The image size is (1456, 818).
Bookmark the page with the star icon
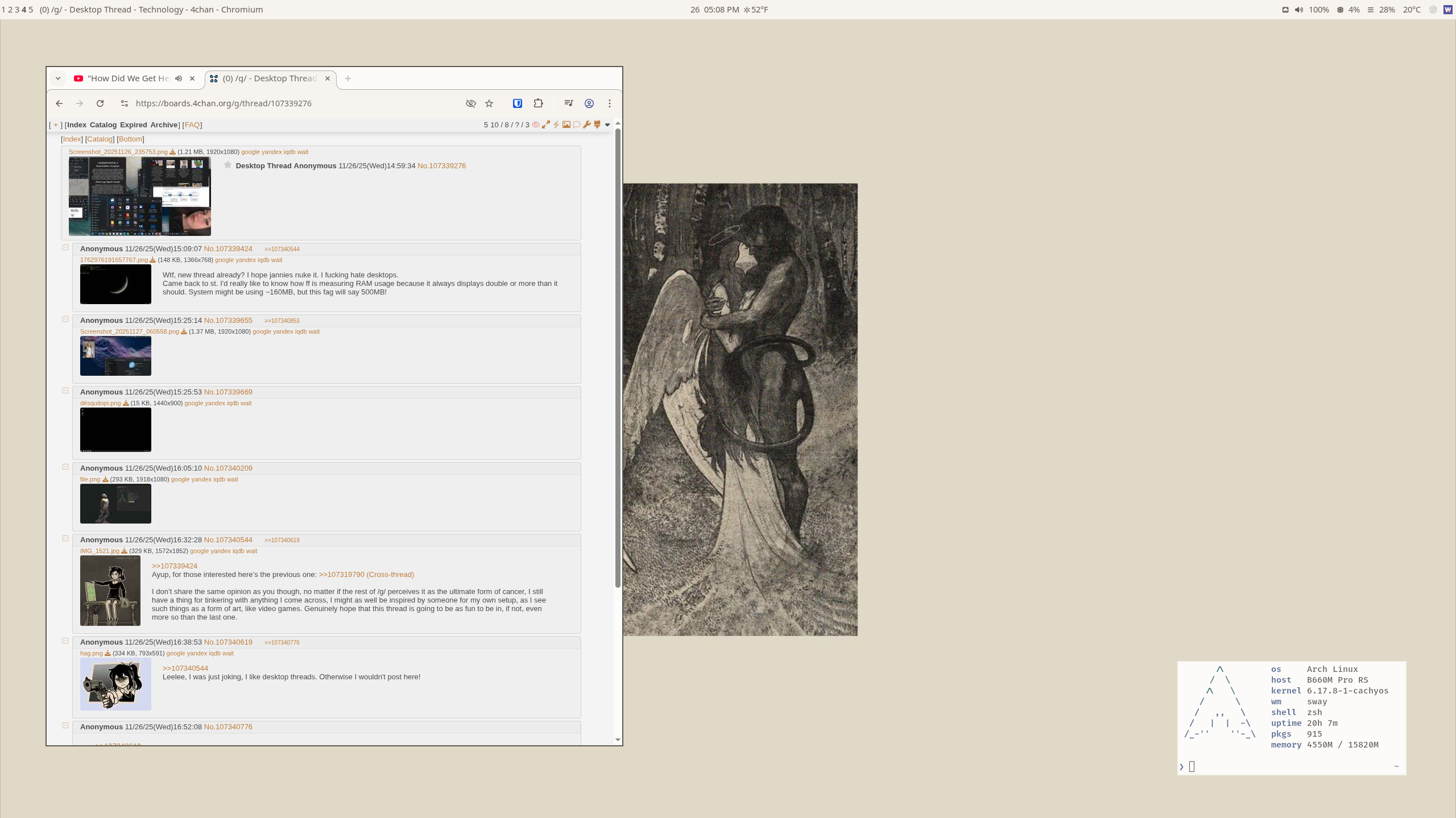(489, 103)
